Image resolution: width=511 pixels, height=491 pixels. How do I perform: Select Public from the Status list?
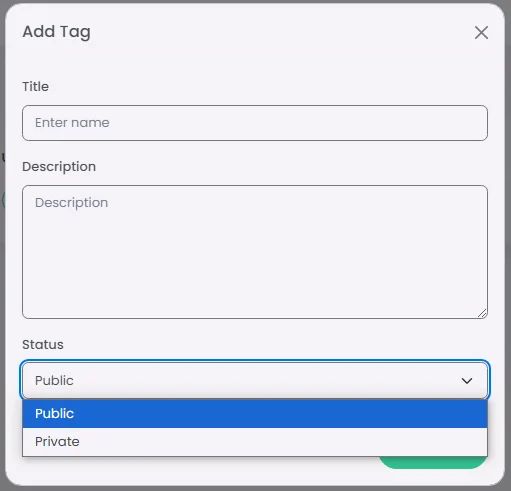coord(255,413)
